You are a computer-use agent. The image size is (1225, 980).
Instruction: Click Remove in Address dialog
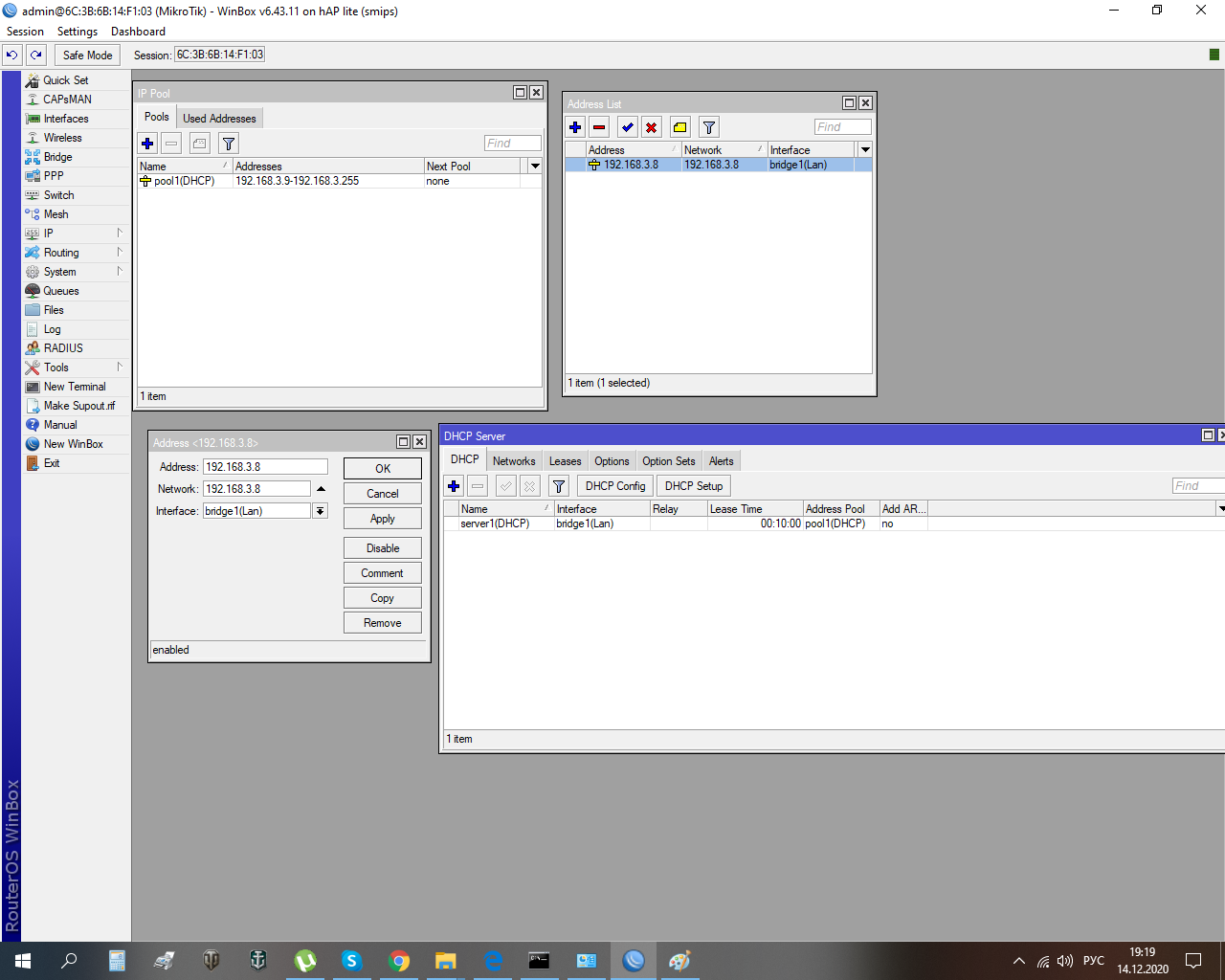tap(383, 623)
